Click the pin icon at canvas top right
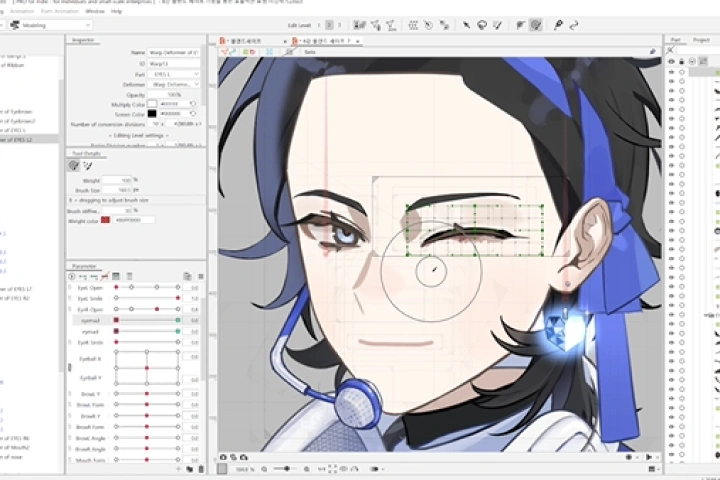The image size is (720, 480). click(652, 52)
